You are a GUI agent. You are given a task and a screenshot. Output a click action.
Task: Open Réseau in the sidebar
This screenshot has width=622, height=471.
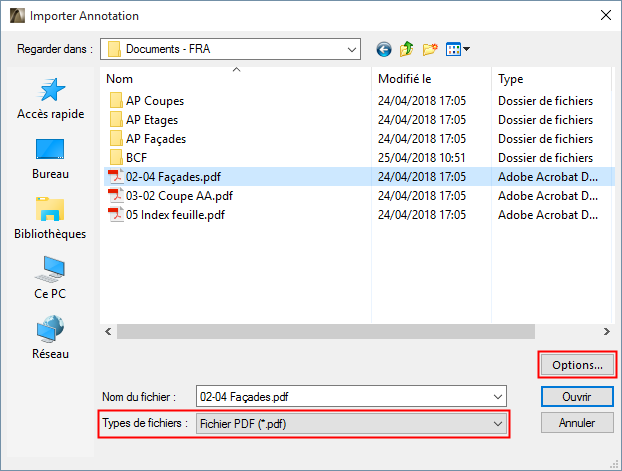coord(51,338)
